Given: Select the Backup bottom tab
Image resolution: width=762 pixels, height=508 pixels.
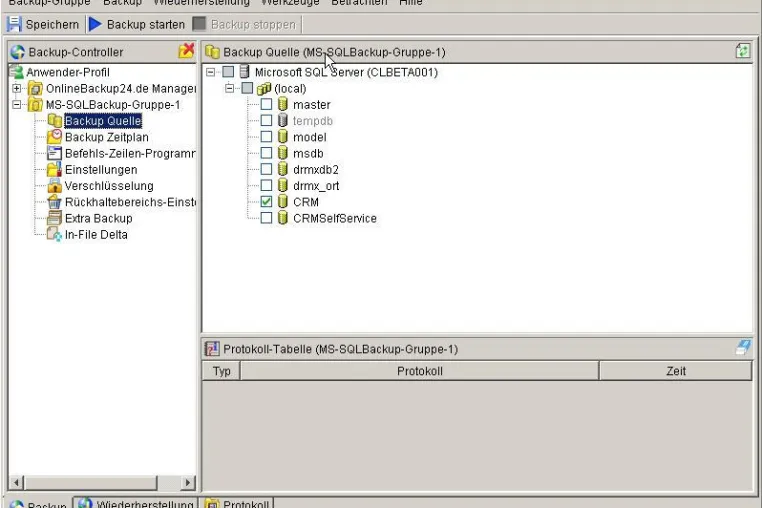Looking at the screenshot, I should click(38, 504).
